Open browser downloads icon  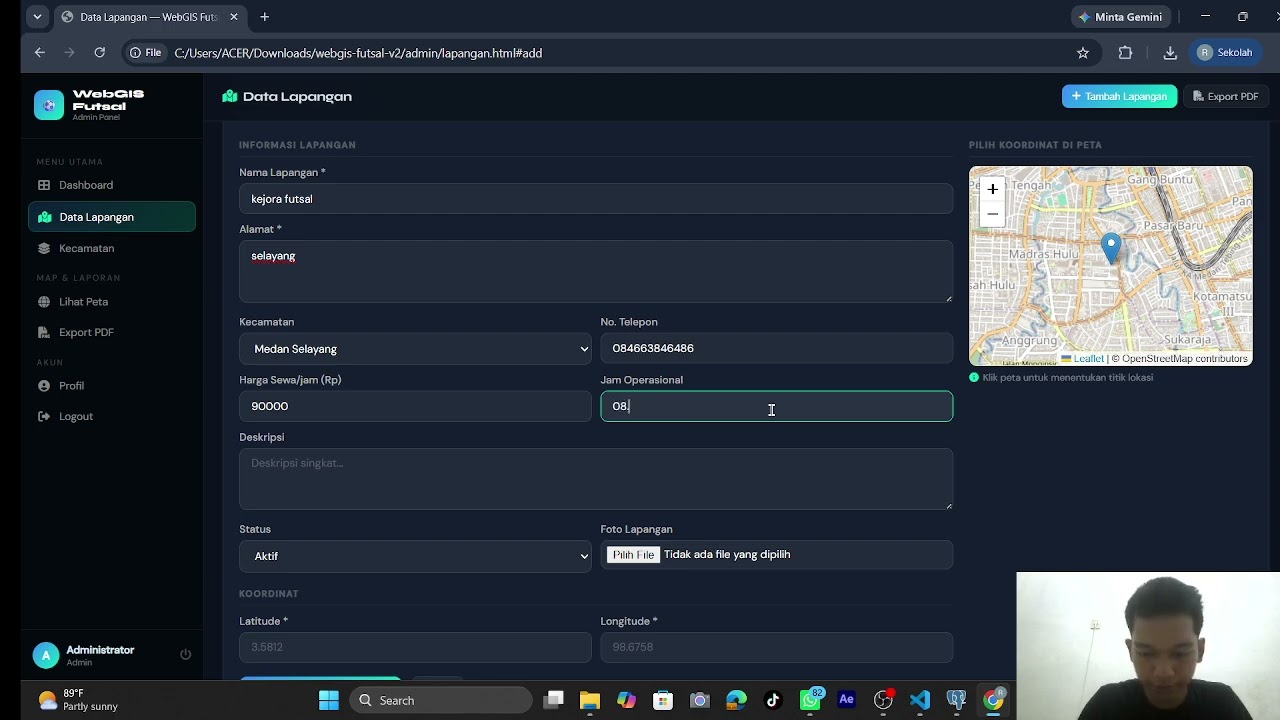(1170, 53)
